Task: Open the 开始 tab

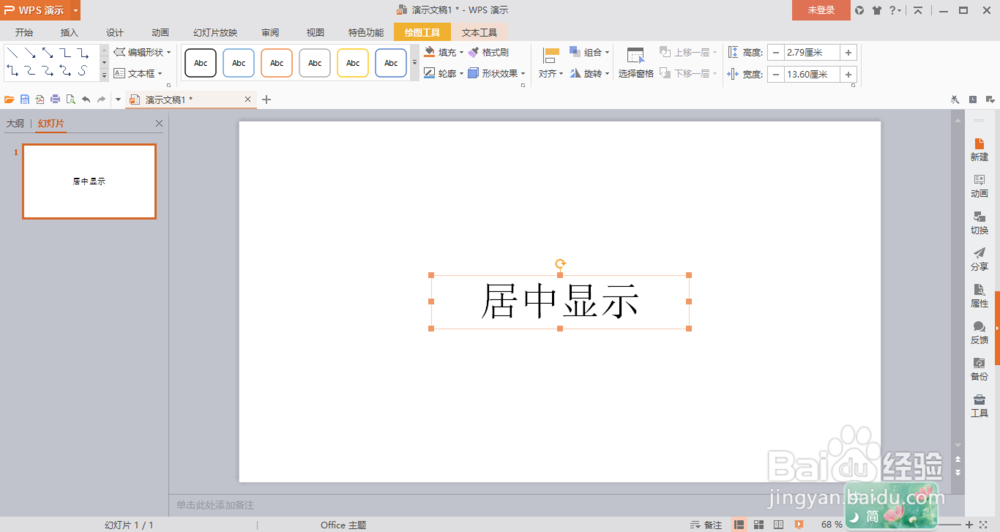Action: point(24,33)
